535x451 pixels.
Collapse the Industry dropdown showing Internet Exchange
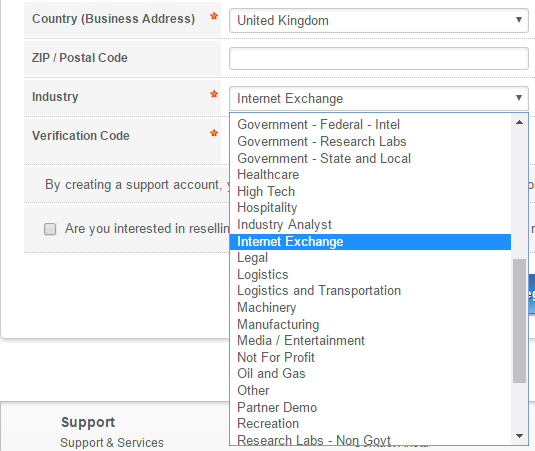379,99
